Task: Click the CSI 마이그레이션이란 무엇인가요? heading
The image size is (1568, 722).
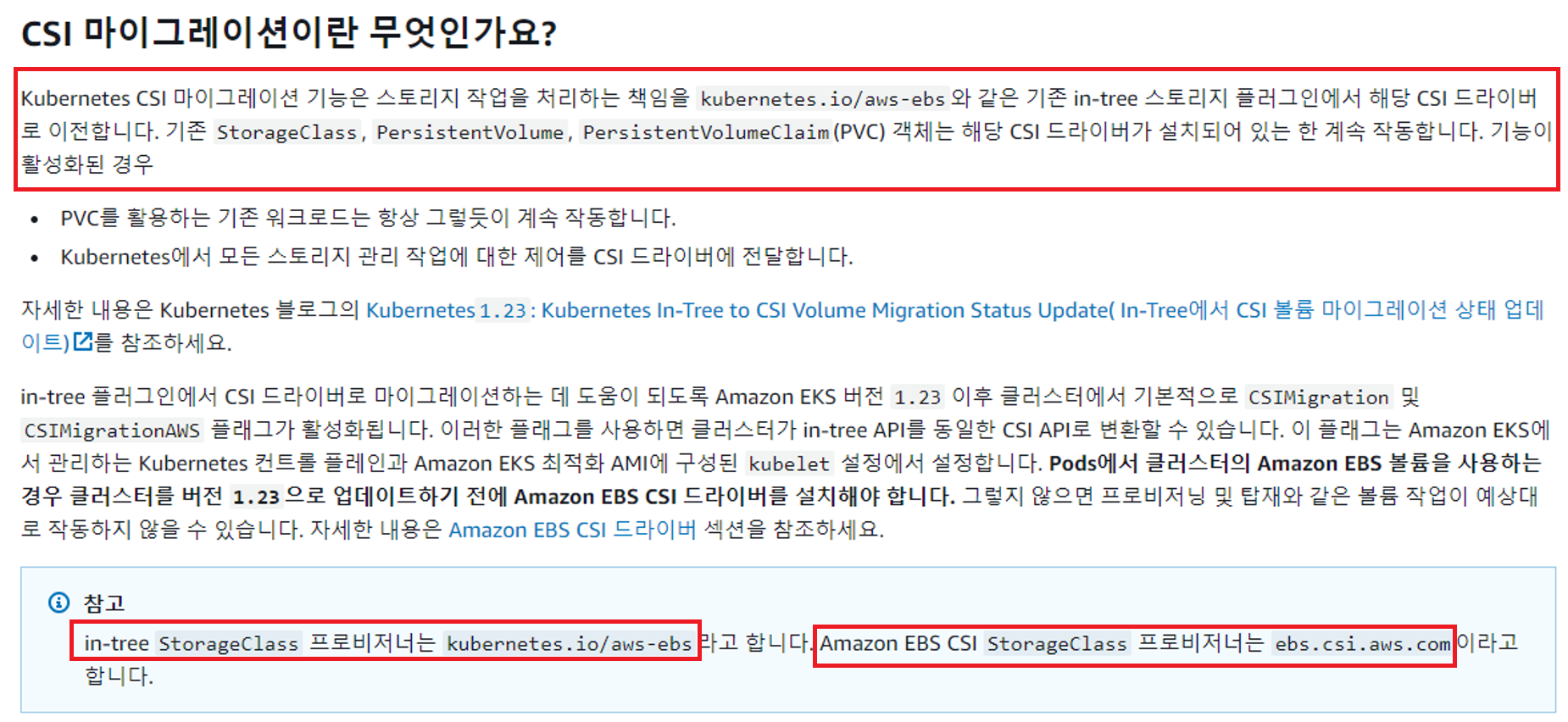Action: pyautogui.click(x=288, y=33)
